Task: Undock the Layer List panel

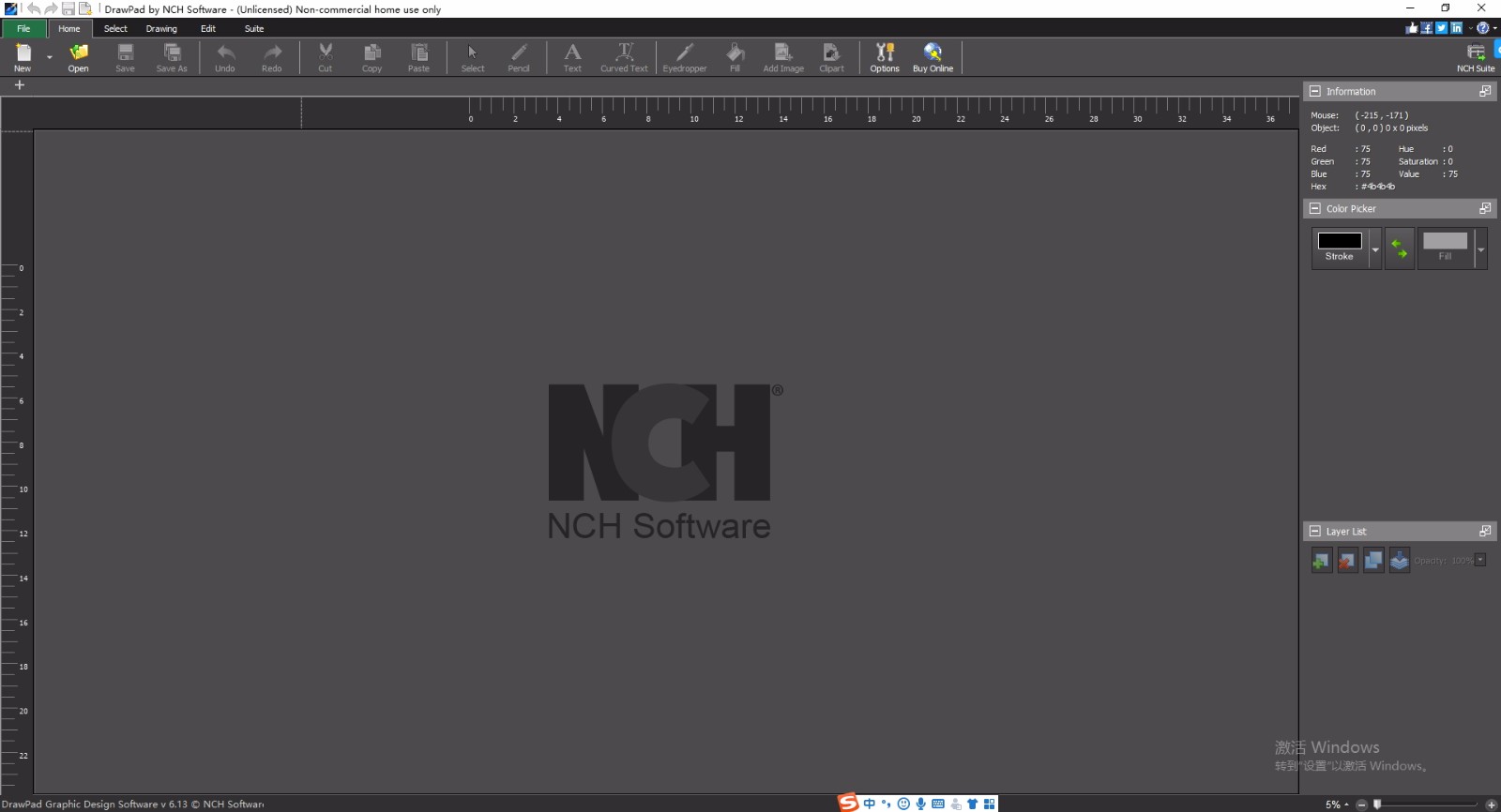Action: [x=1485, y=531]
